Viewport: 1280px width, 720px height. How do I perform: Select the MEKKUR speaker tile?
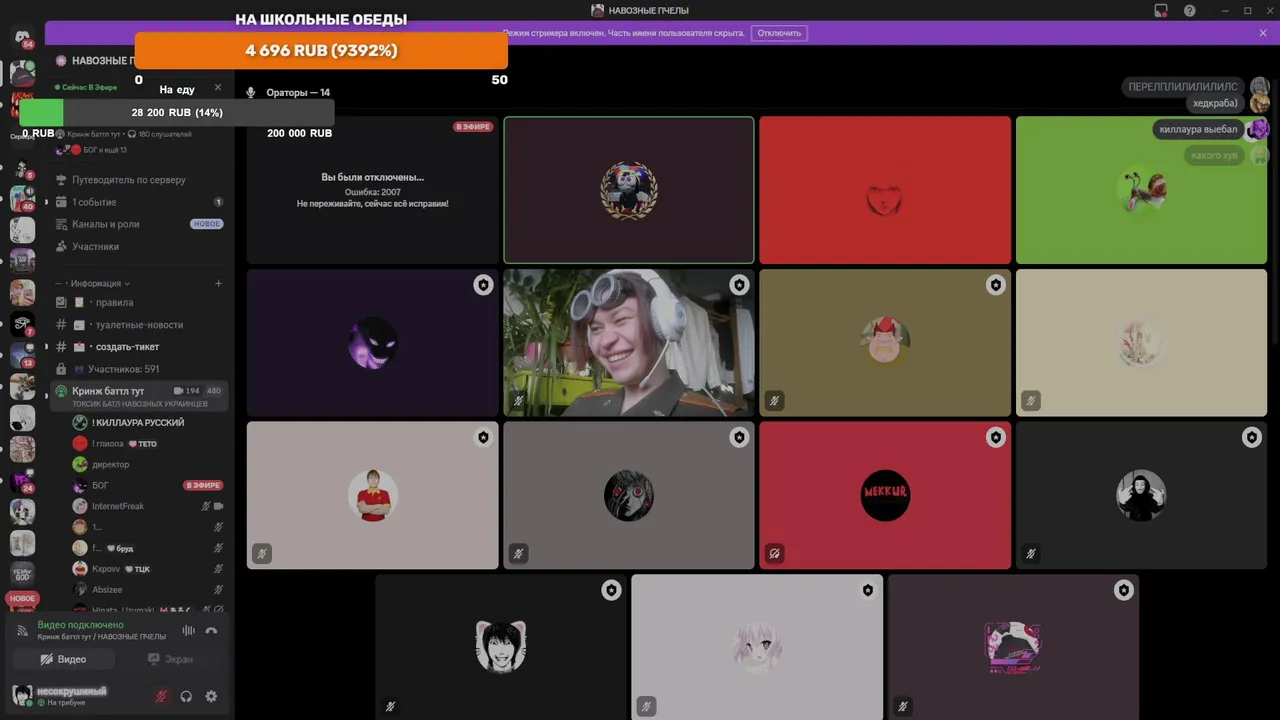coord(885,495)
